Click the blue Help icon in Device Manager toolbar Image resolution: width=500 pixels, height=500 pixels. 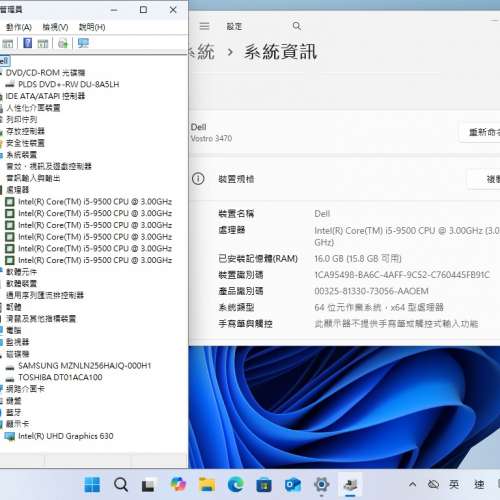tap(28, 43)
